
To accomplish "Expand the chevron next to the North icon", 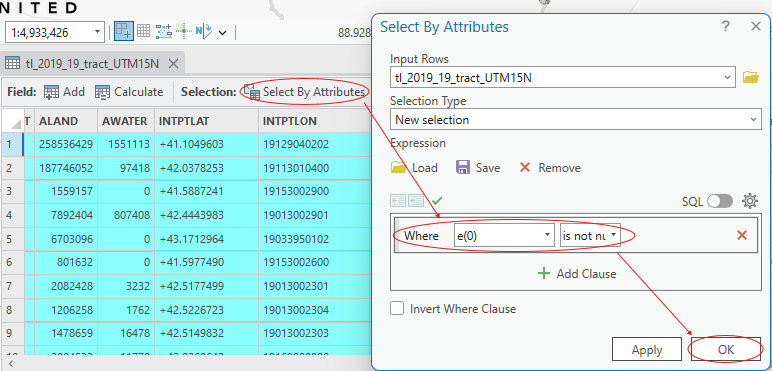I will coord(223,33).
